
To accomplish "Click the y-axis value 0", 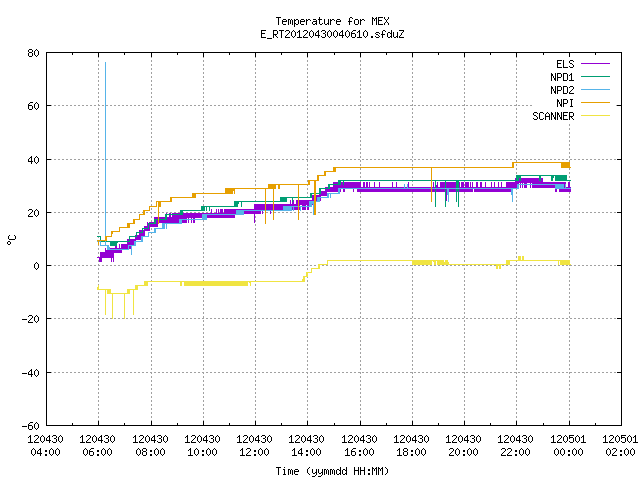I will pyautogui.click(x=36, y=266).
